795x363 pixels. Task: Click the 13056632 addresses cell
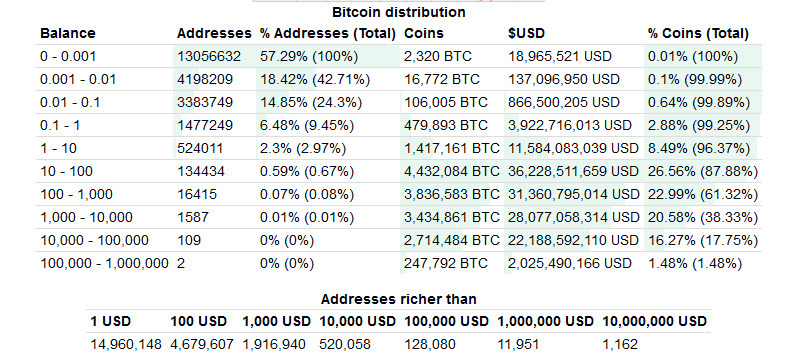click(209, 56)
